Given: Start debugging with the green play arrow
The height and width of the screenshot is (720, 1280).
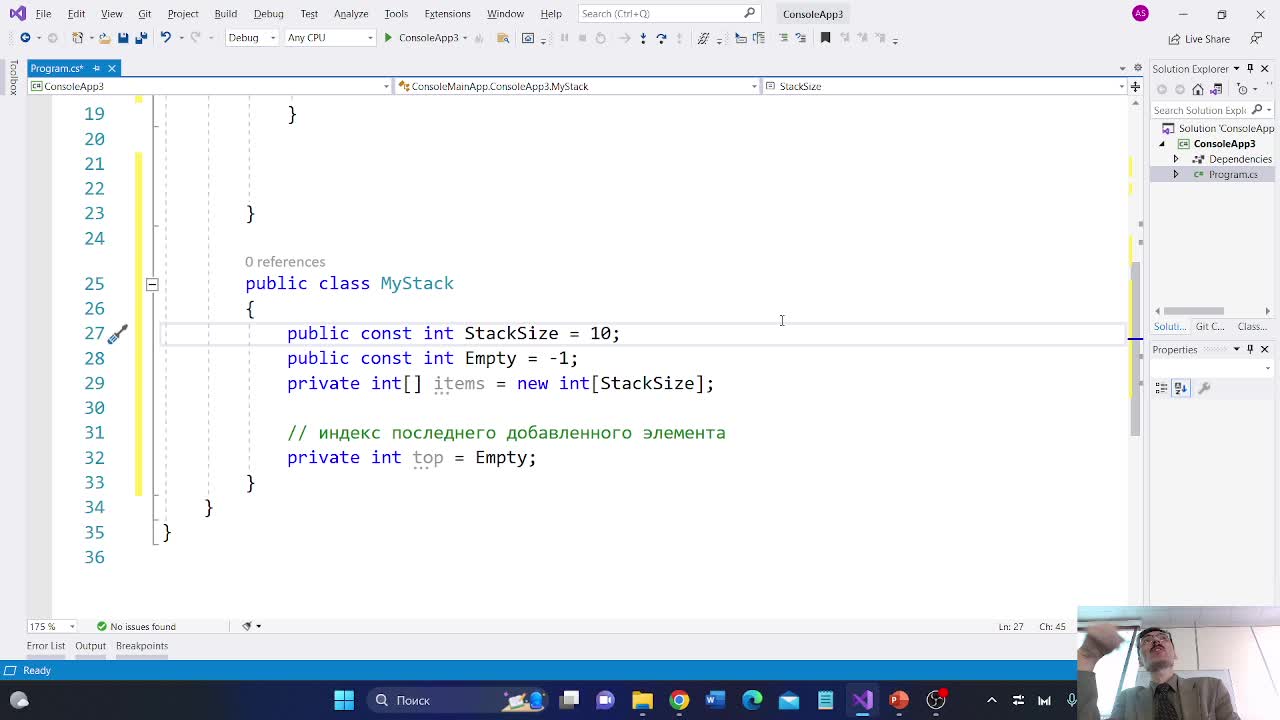Looking at the screenshot, I should (x=388, y=38).
